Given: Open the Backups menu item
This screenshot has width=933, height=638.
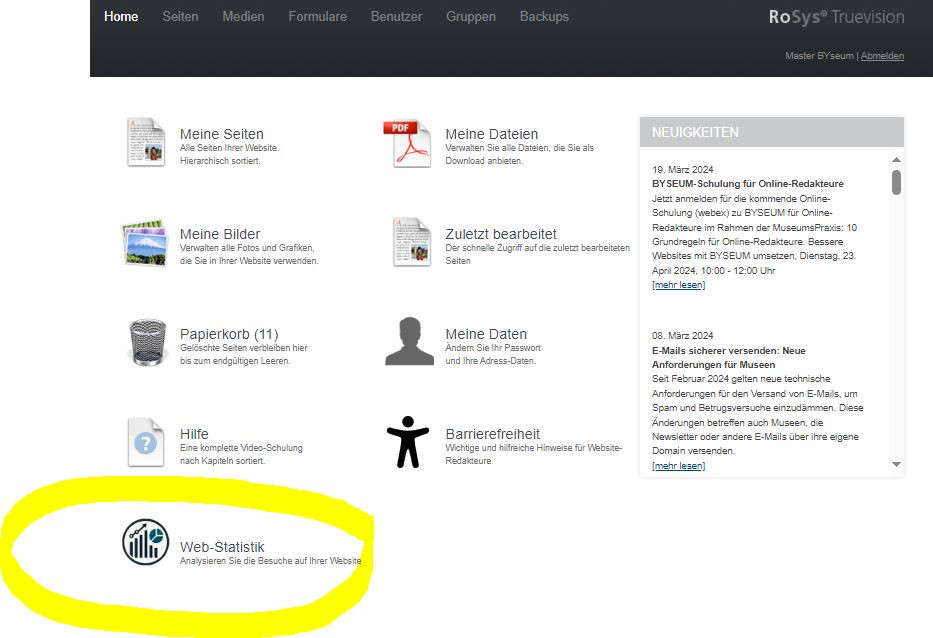Looking at the screenshot, I should pyautogui.click(x=544, y=17).
